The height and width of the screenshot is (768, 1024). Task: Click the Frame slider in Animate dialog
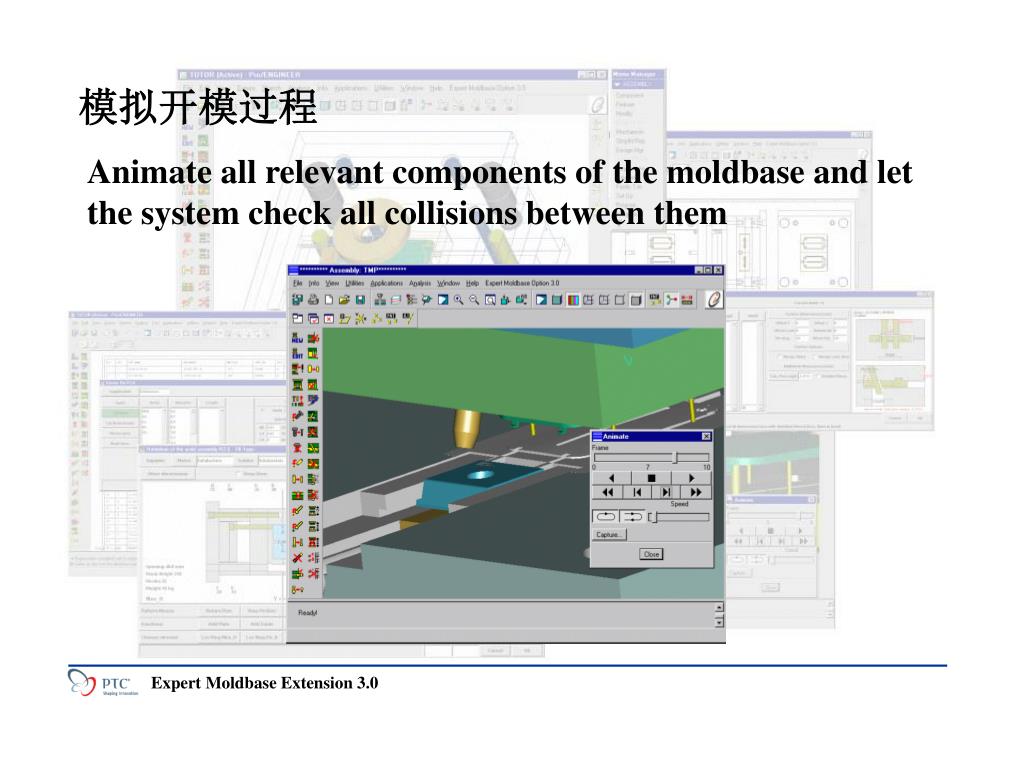pyautogui.click(x=651, y=457)
